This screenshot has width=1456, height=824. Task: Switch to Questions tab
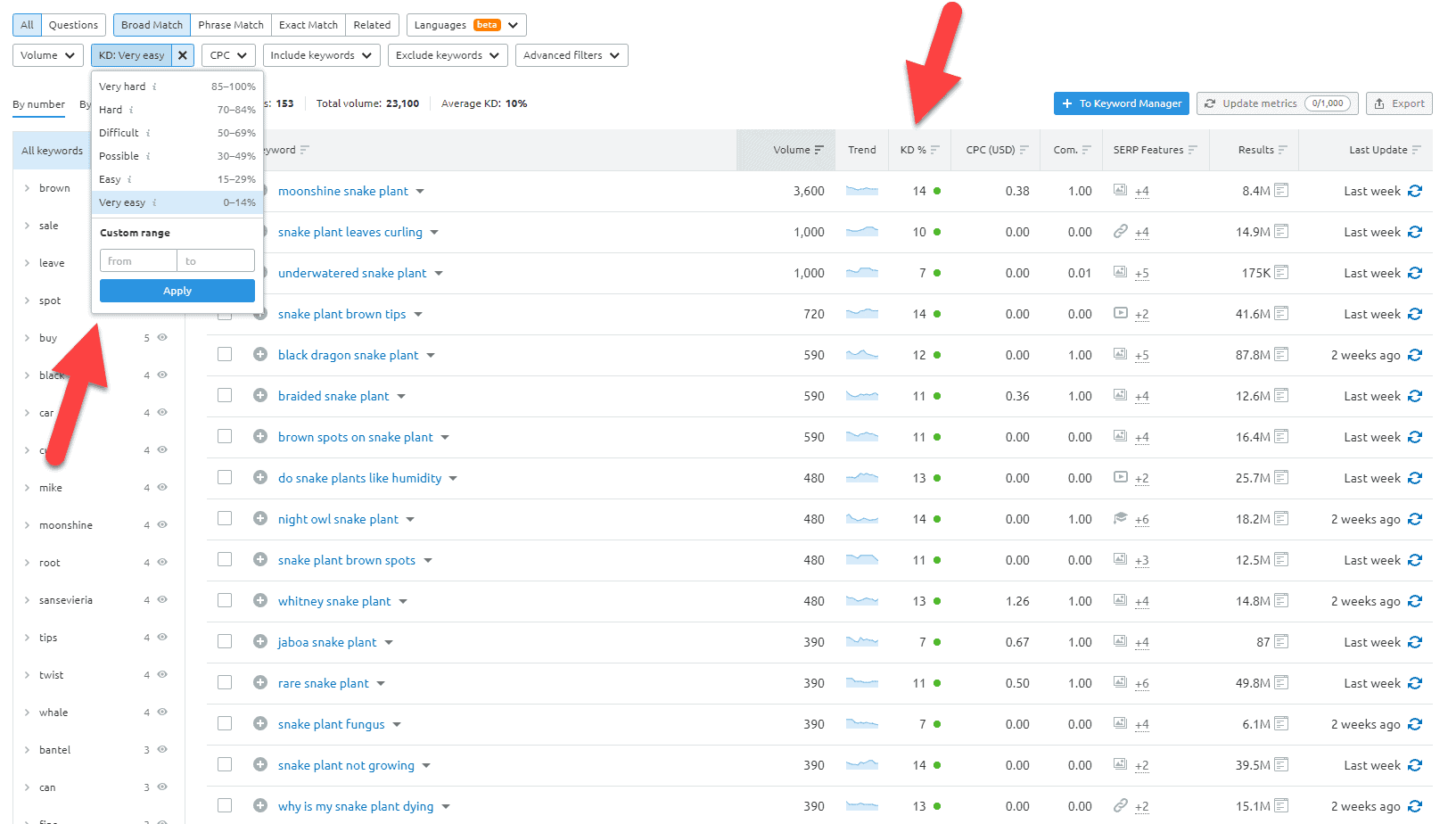[73, 25]
